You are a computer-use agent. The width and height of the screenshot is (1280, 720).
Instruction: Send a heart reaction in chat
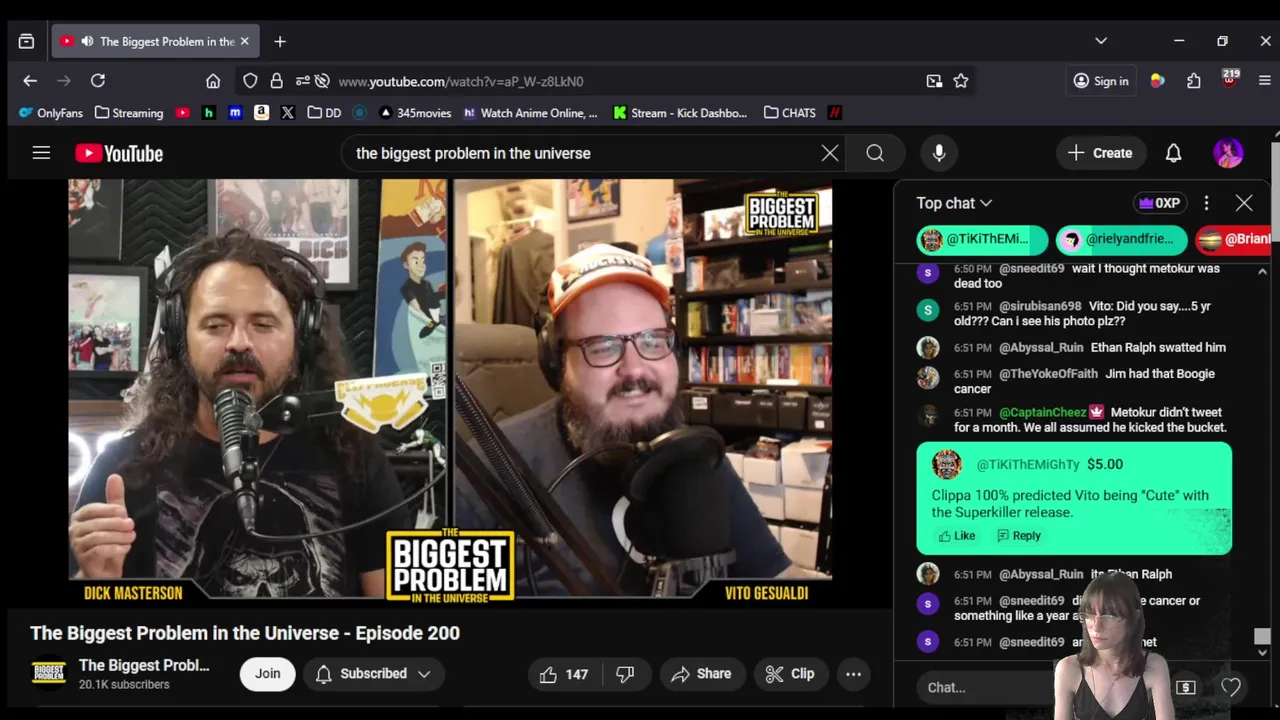click(1231, 687)
